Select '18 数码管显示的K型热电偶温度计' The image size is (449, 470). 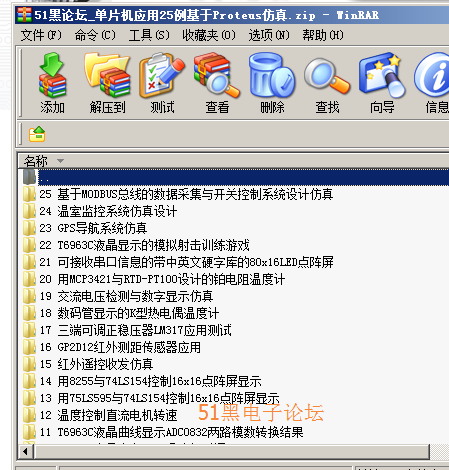(x=129, y=313)
